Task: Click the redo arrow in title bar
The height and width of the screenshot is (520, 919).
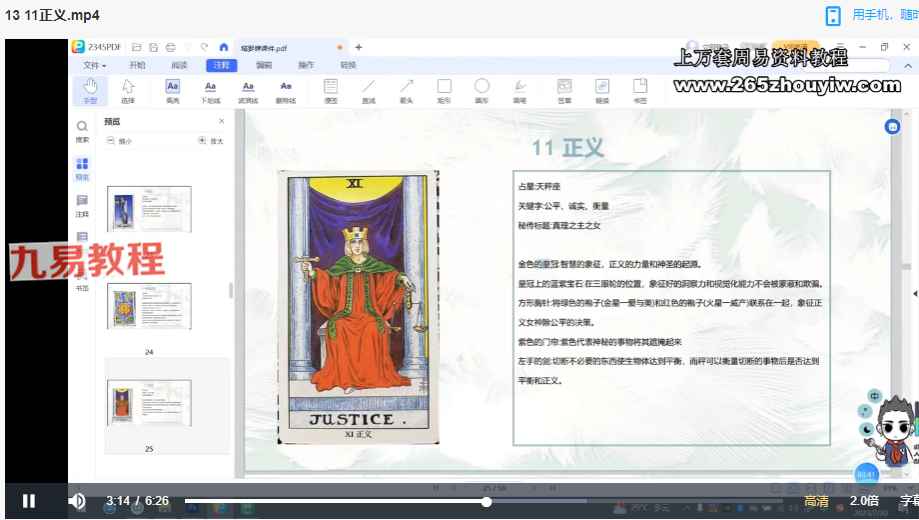Action: tap(204, 47)
